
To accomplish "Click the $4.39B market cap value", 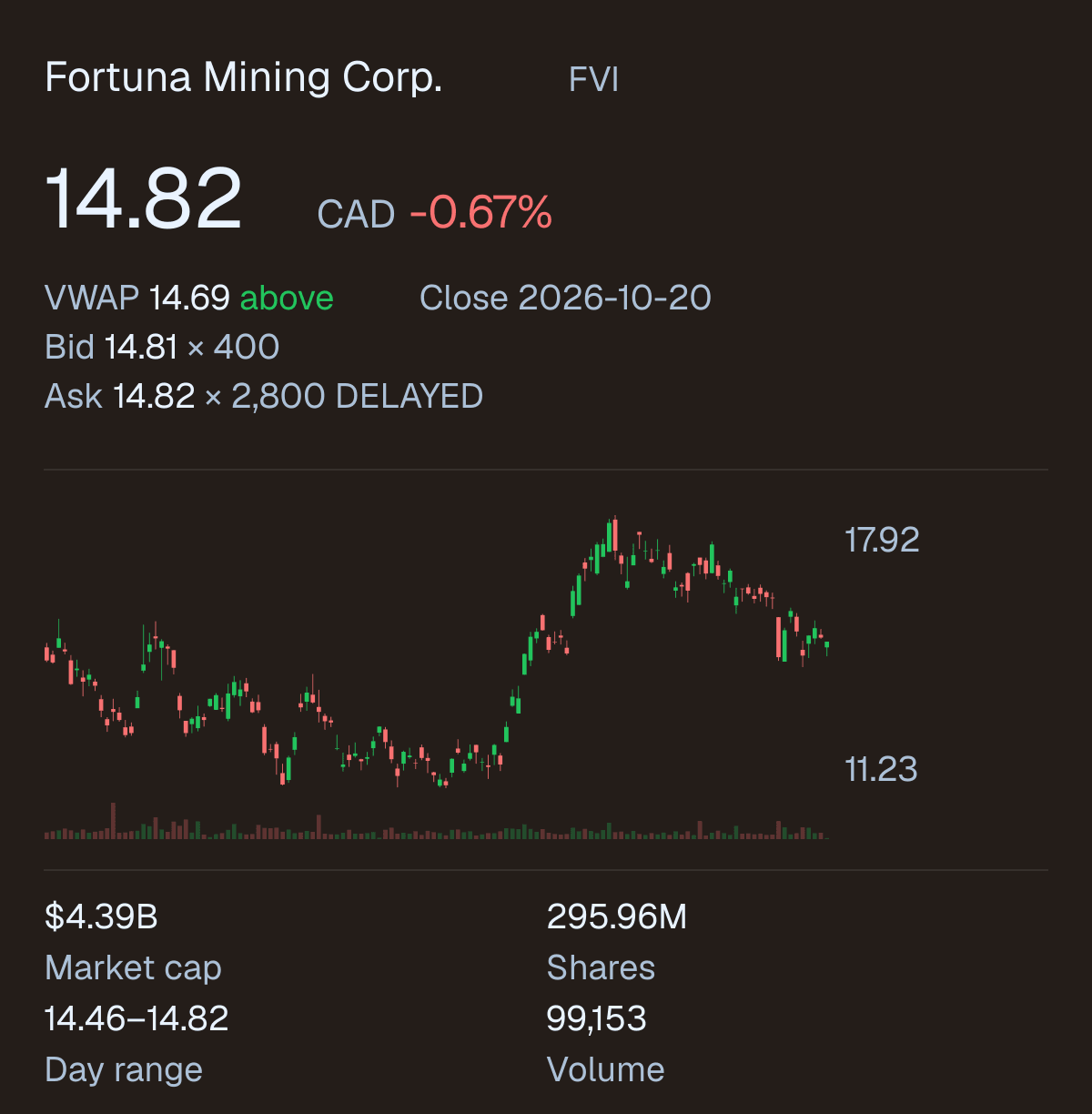I will pyautogui.click(x=101, y=917).
